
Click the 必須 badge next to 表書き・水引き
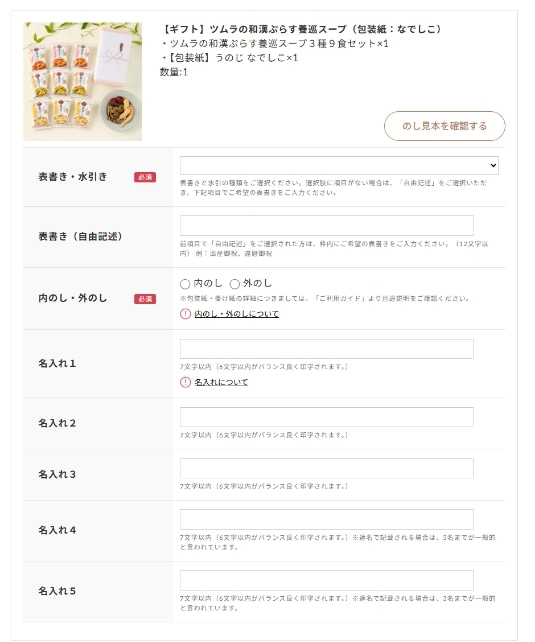pyautogui.click(x=145, y=177)
